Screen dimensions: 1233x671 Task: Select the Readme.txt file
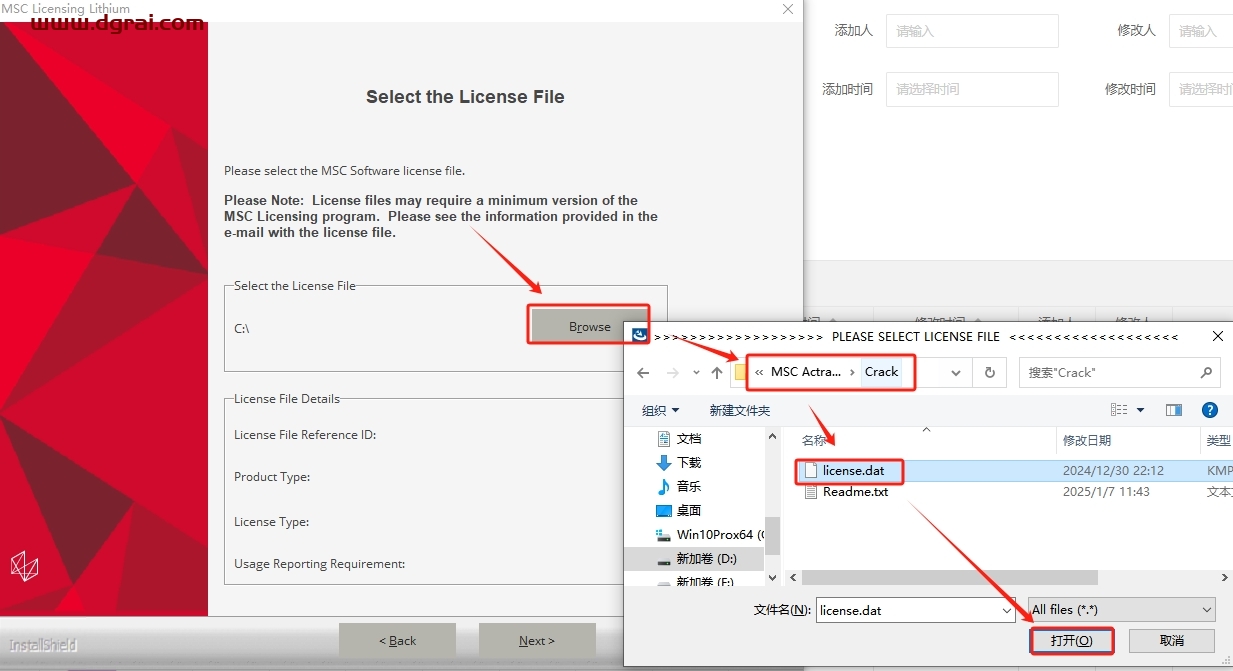(855, 492)
